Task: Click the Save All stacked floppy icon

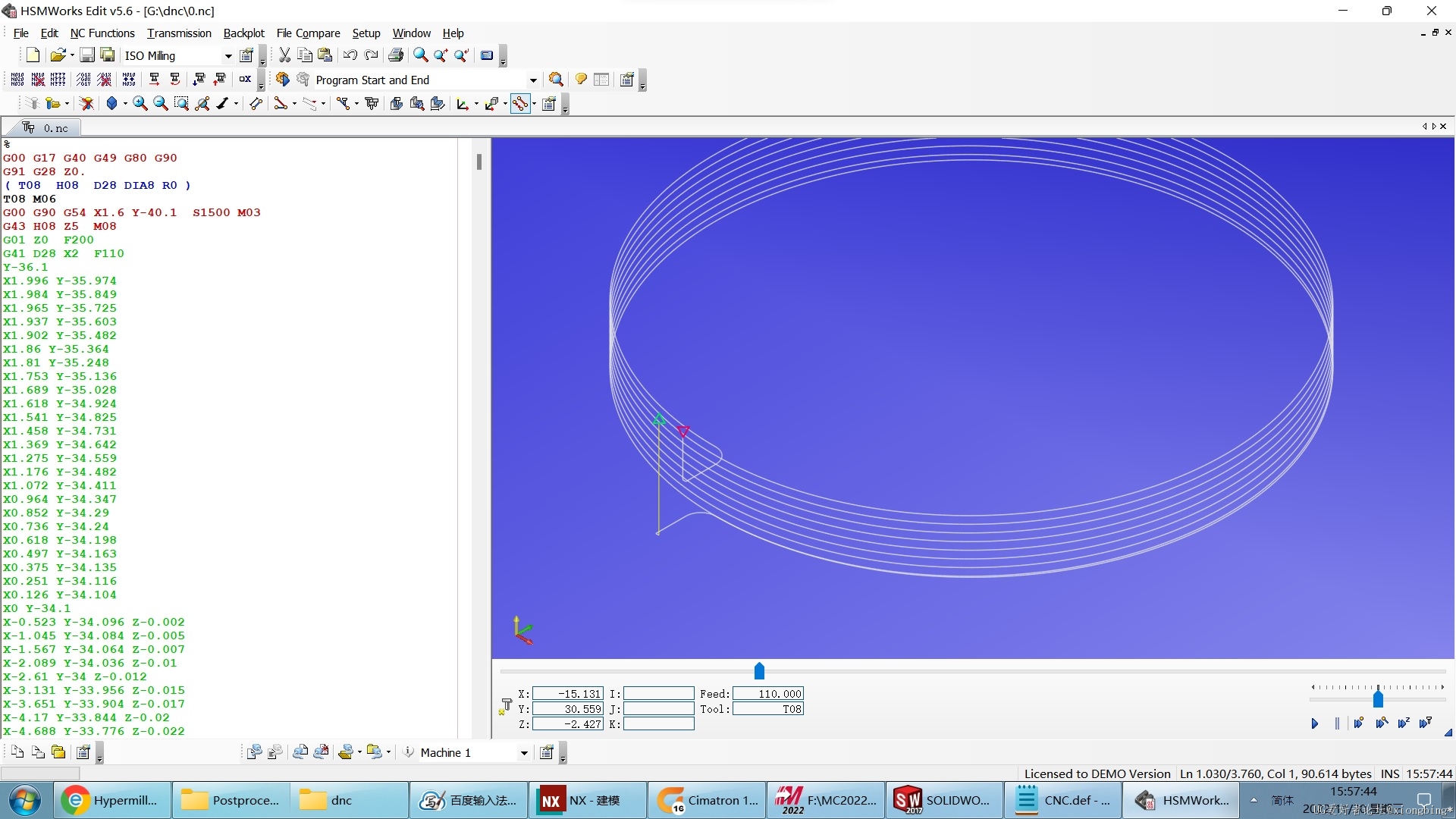Action: 108,55
